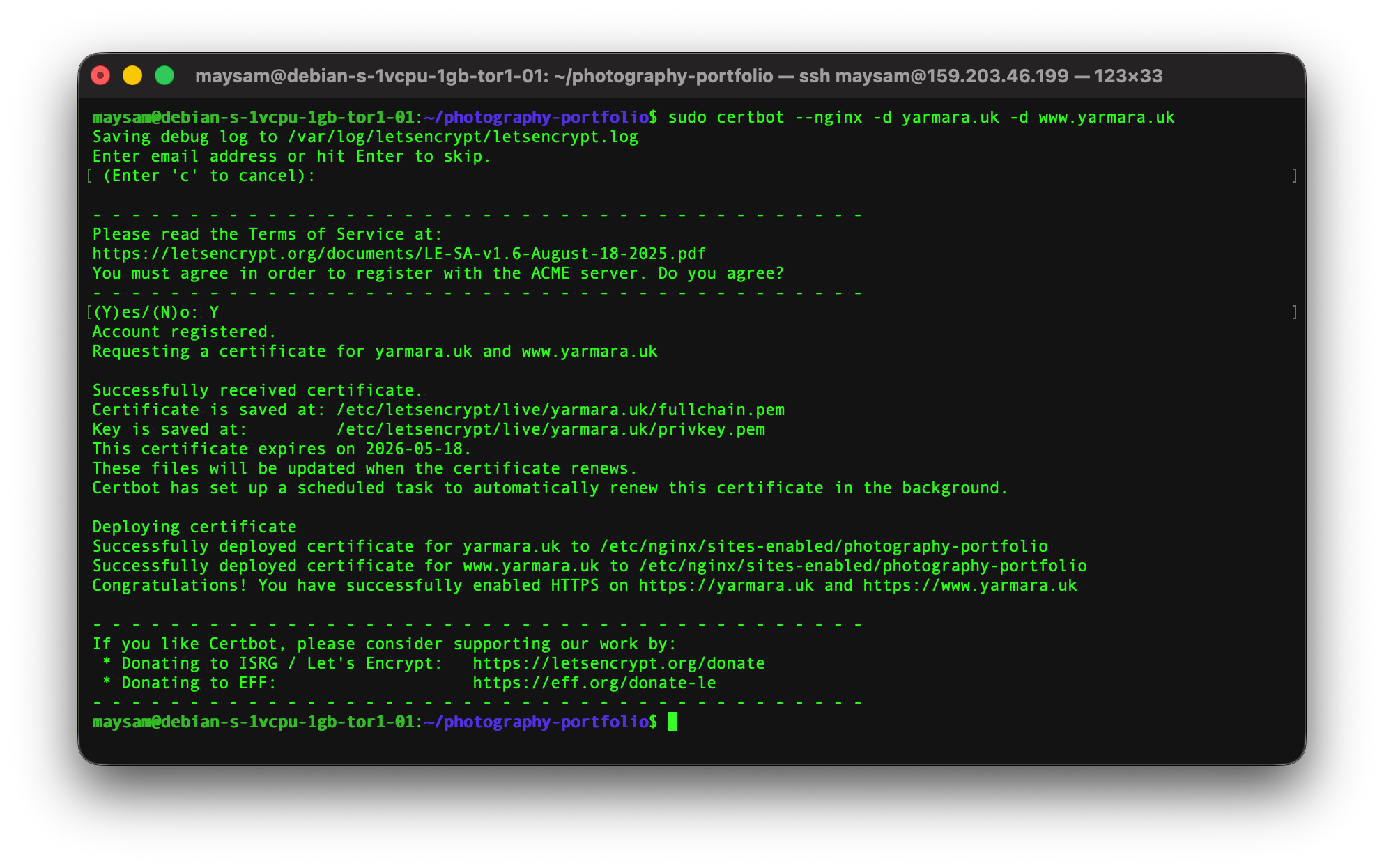
Task: Open the https://letsencrypt.org/donate link
Action: coord(619,663)
